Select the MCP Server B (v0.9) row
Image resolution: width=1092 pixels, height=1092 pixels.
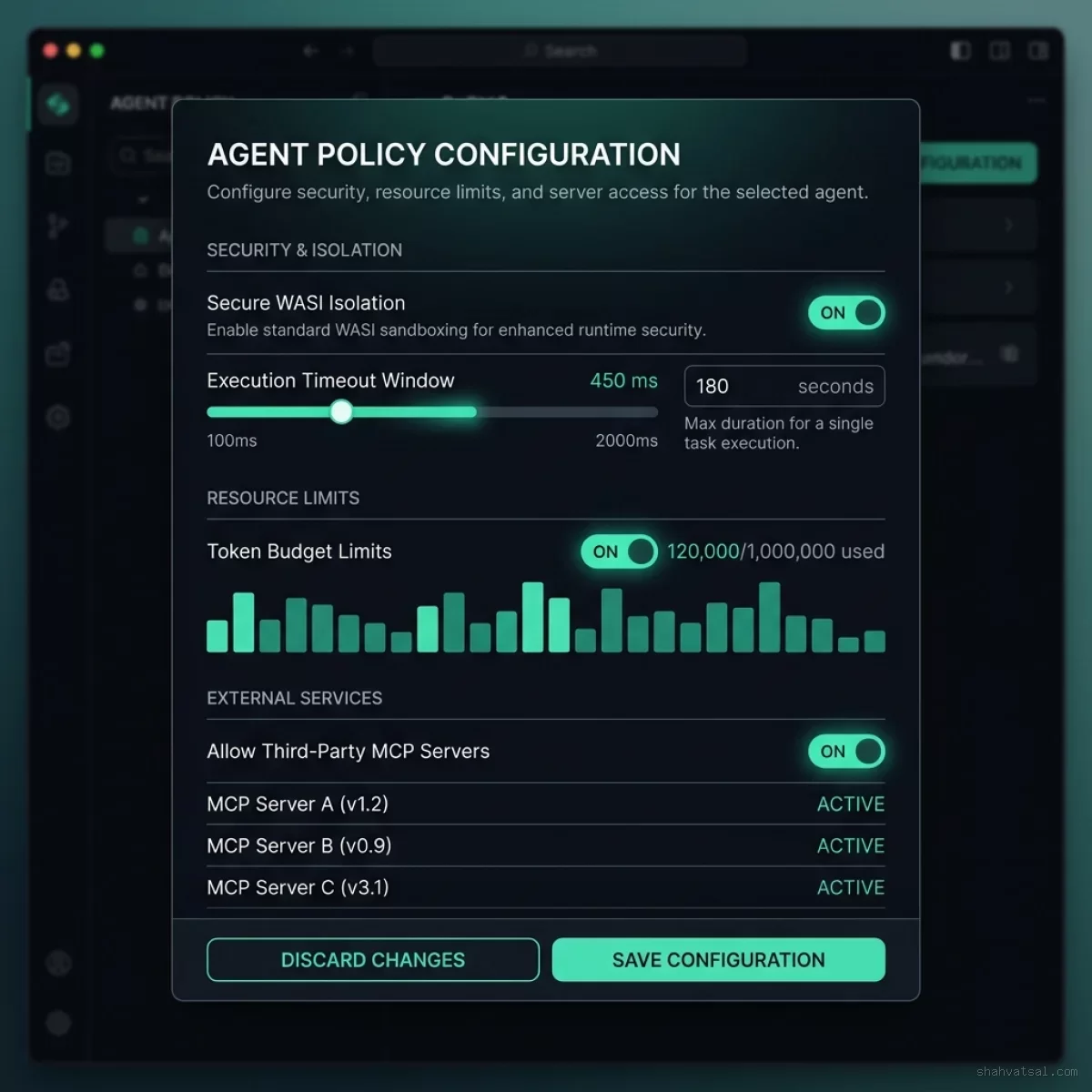546,846
